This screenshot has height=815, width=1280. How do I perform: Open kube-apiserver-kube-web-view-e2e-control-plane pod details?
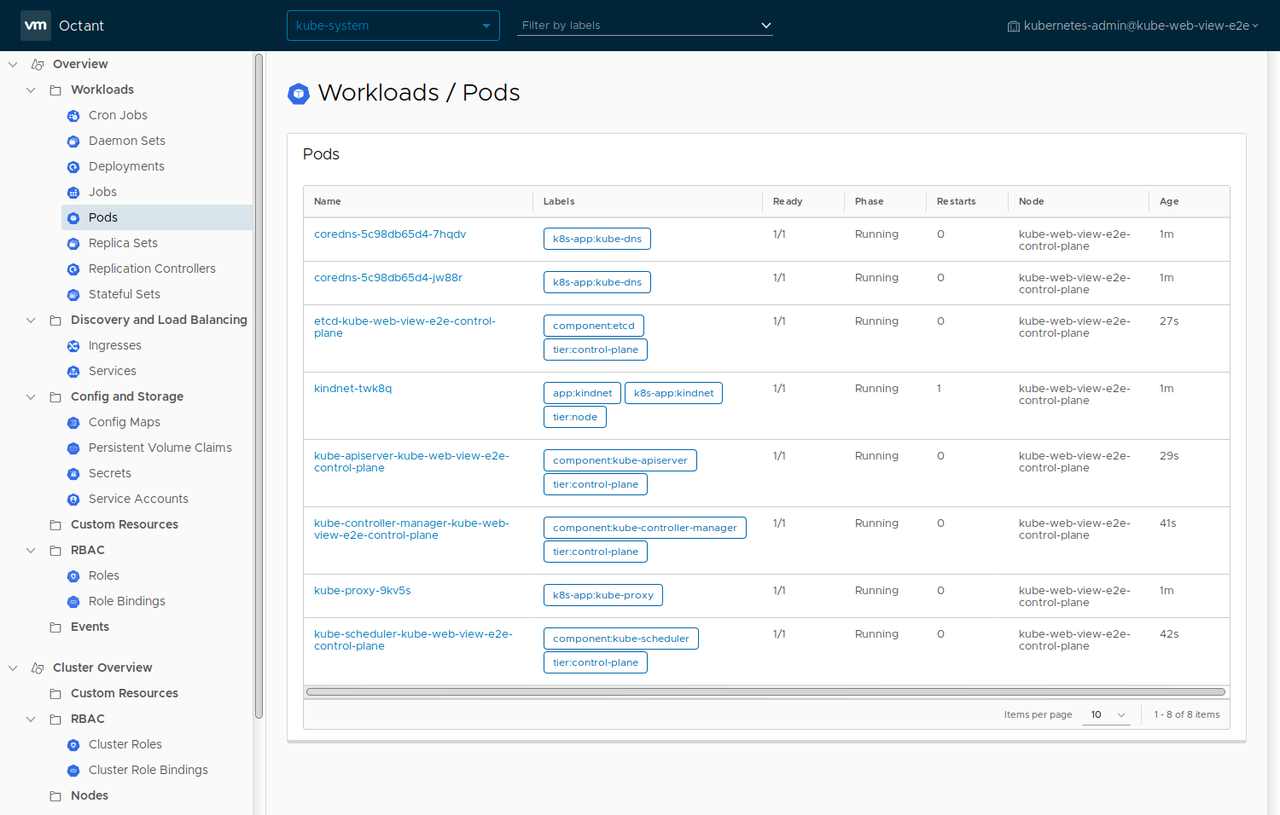pyautogui.click(x=411, y=461)
